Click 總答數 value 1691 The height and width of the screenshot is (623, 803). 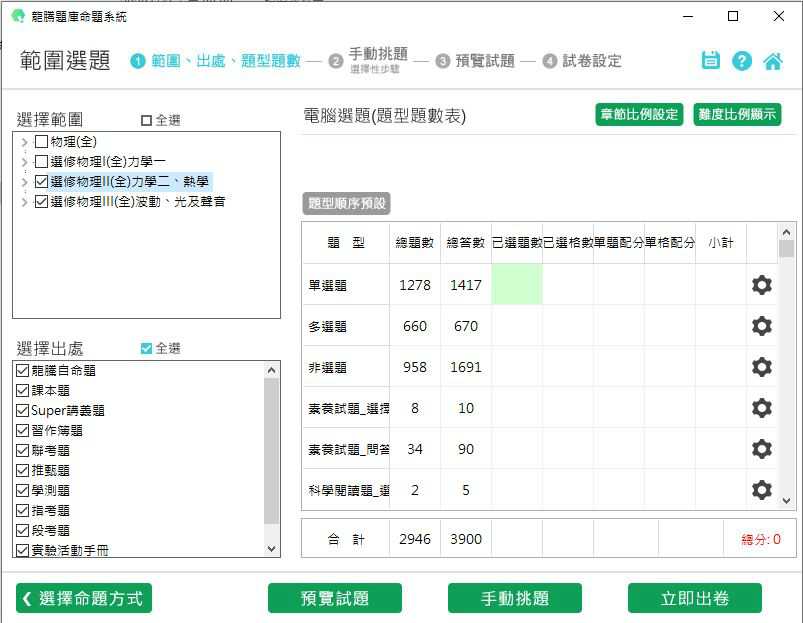coord(466,367)
